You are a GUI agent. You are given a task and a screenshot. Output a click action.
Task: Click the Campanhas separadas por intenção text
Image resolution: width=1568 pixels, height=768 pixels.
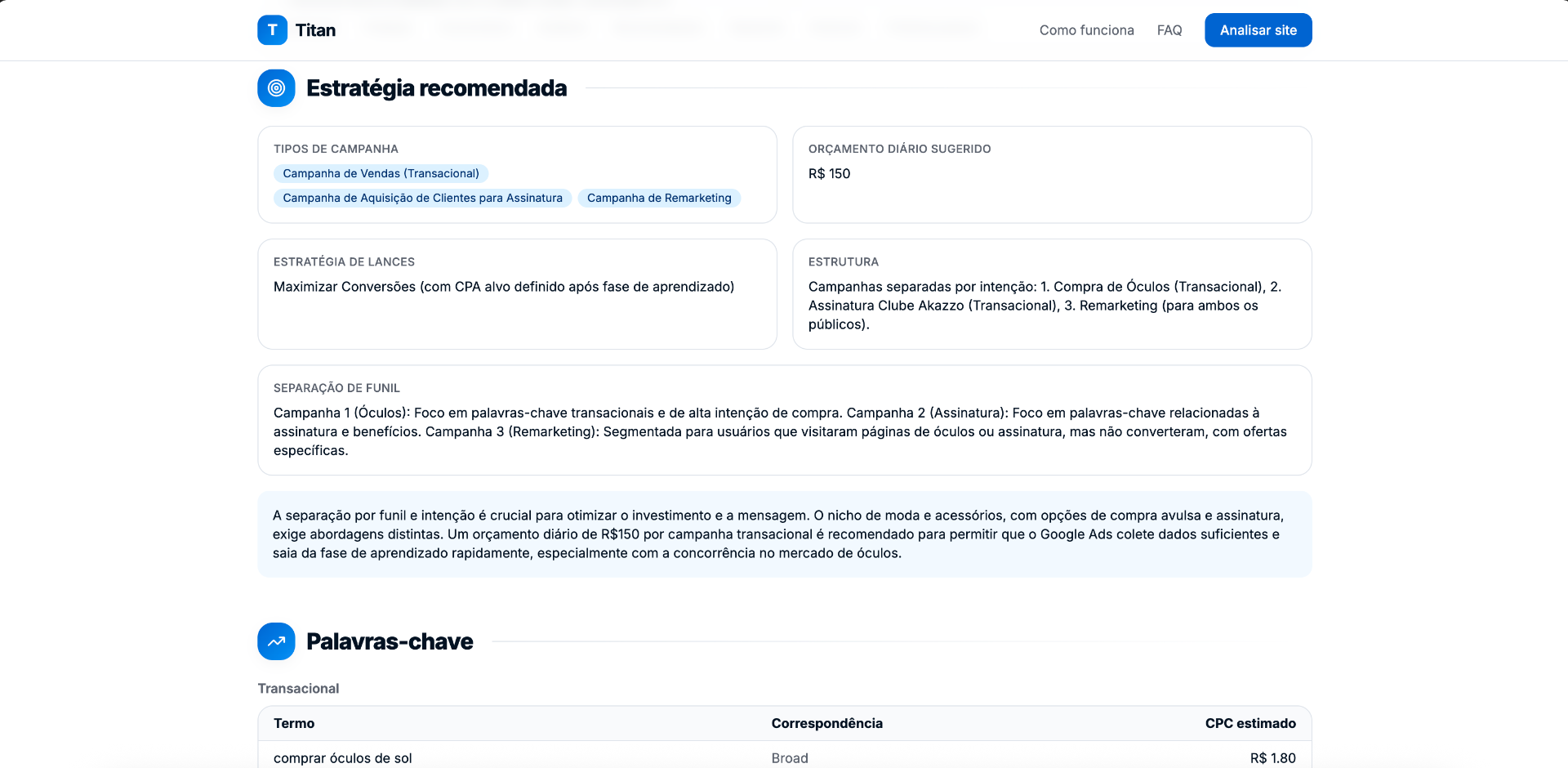coord(1045,306)
